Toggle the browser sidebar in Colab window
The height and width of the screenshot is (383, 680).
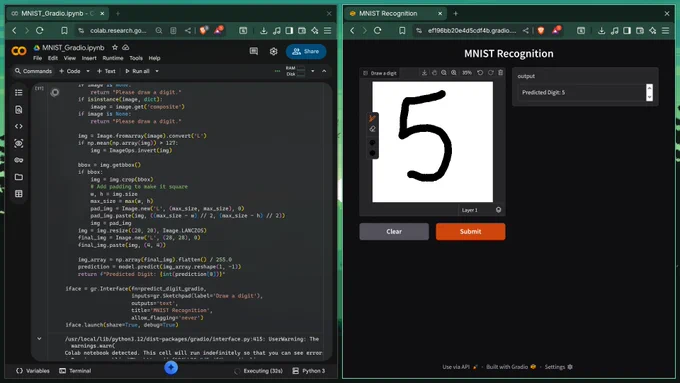(289, 30)
